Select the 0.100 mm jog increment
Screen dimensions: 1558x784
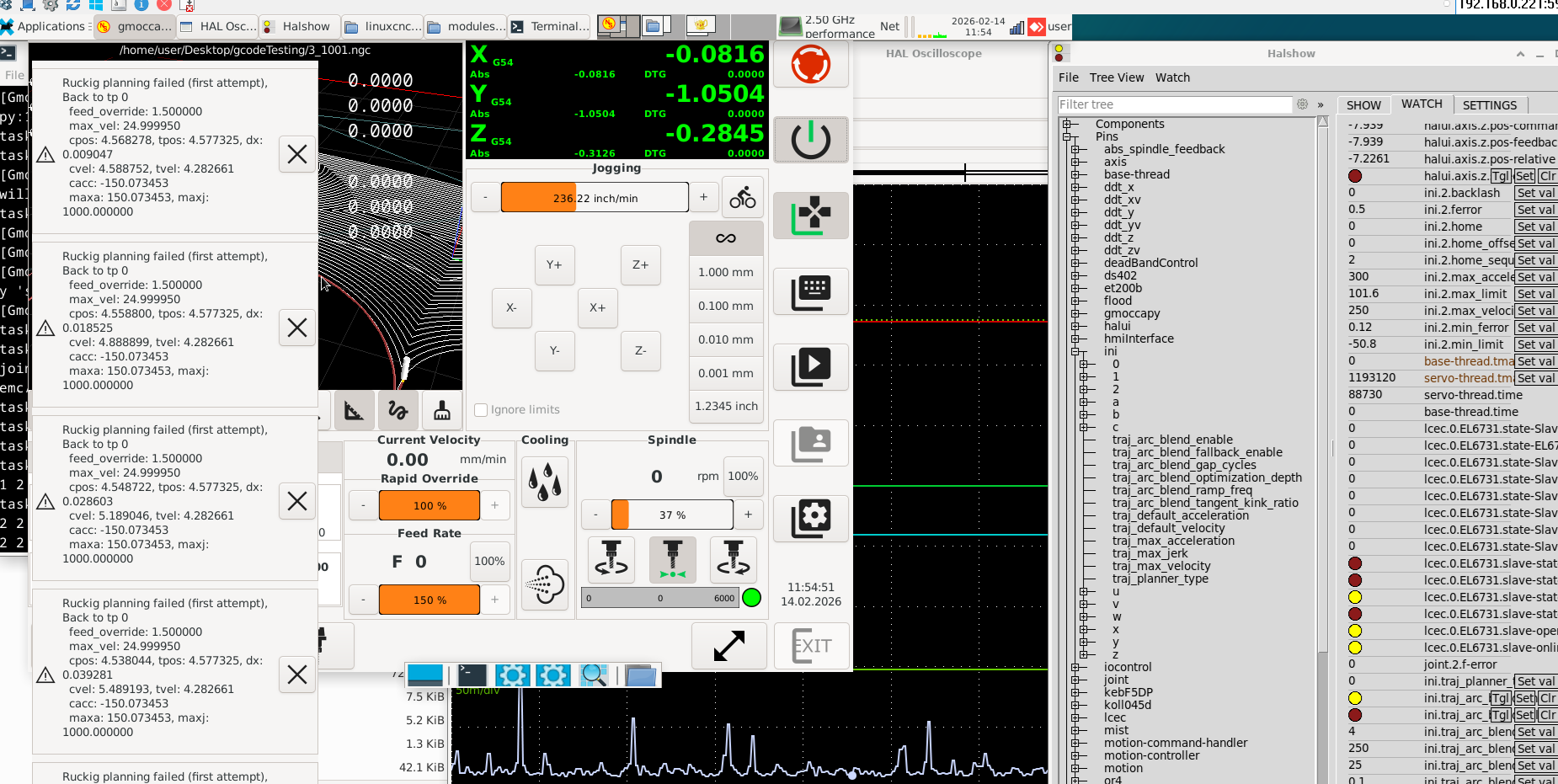point(725,306)
